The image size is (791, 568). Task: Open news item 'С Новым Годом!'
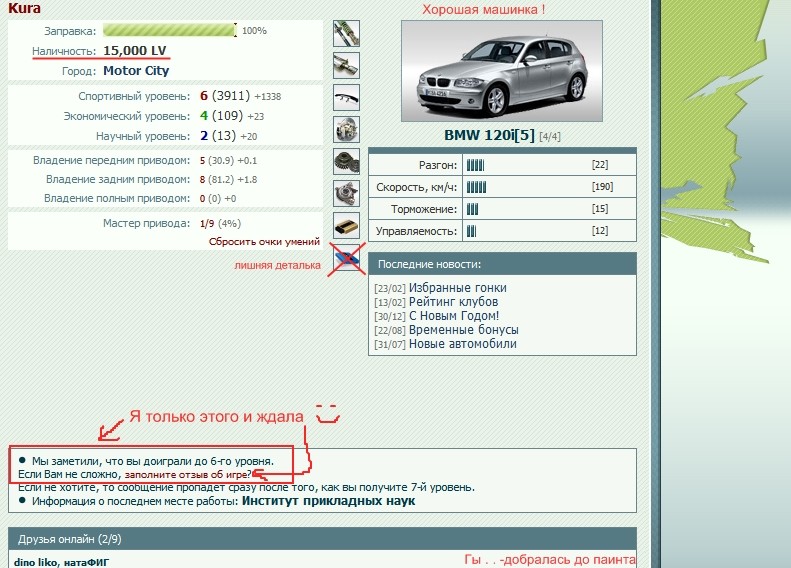tap(454, 316)
